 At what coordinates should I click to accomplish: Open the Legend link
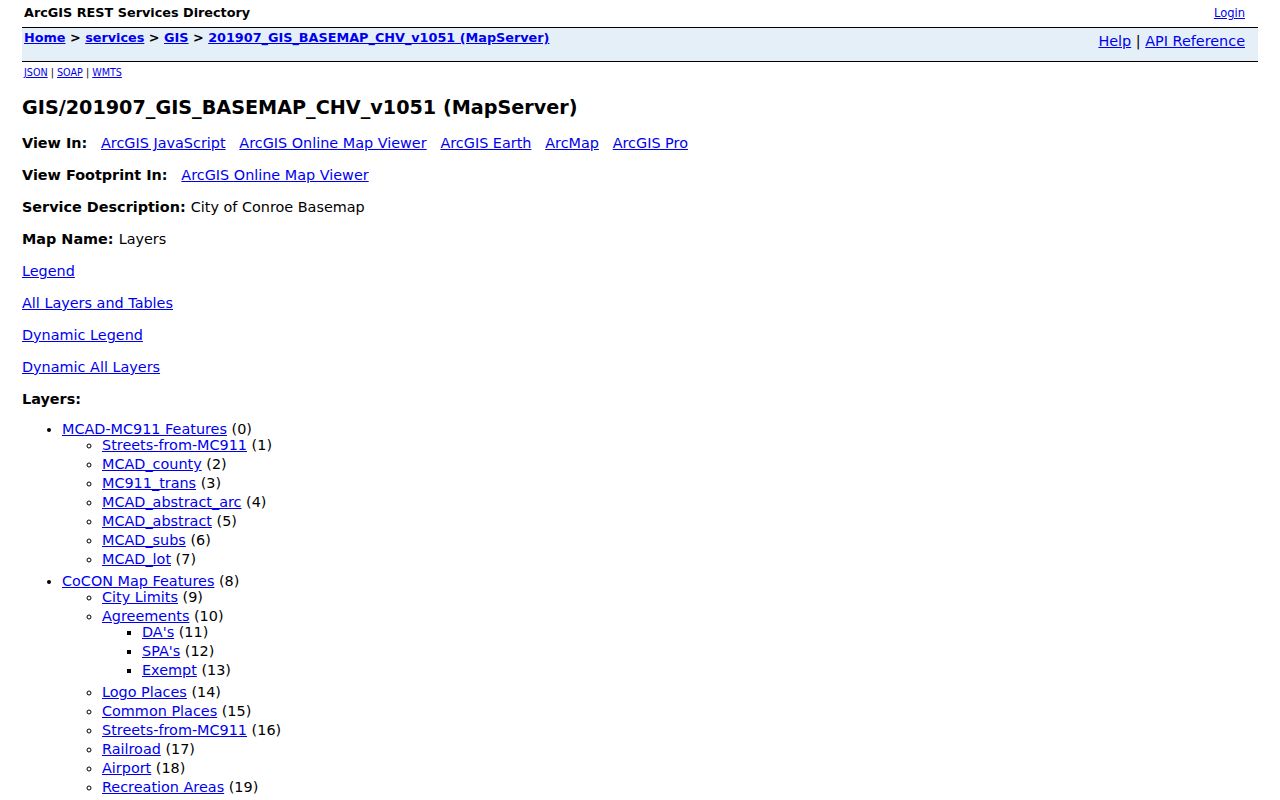tap(48, 271)
